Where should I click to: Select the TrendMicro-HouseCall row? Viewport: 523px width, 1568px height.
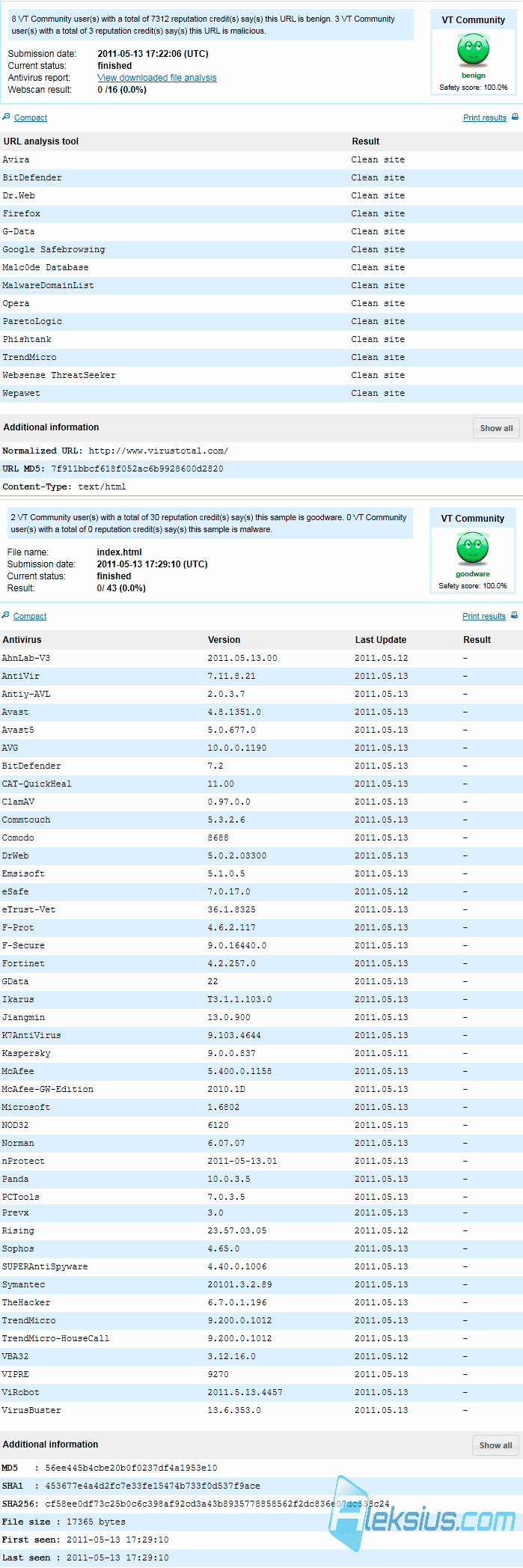[261, 1338]
